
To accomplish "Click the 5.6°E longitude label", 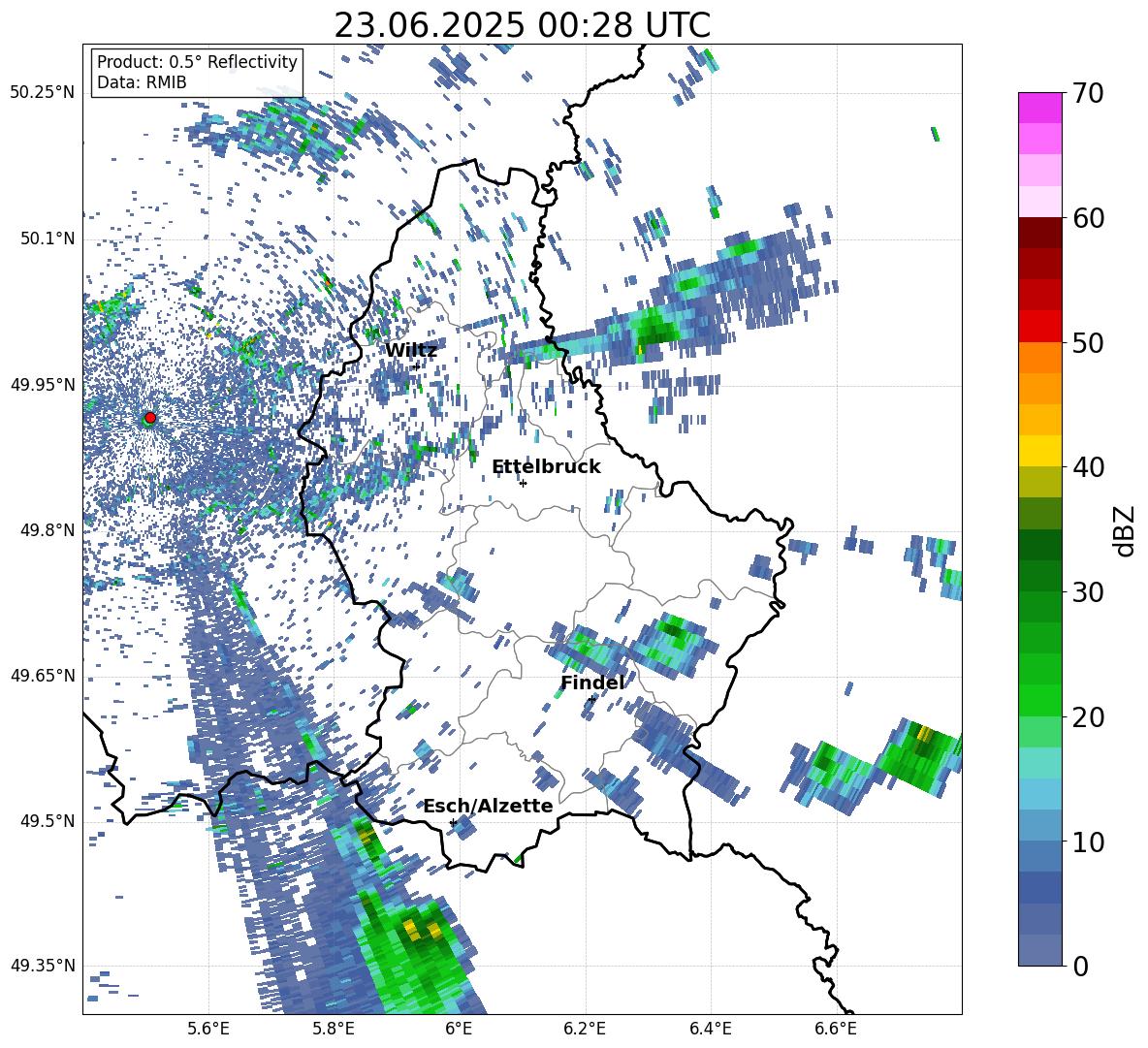I will [x=207, y=1029].
